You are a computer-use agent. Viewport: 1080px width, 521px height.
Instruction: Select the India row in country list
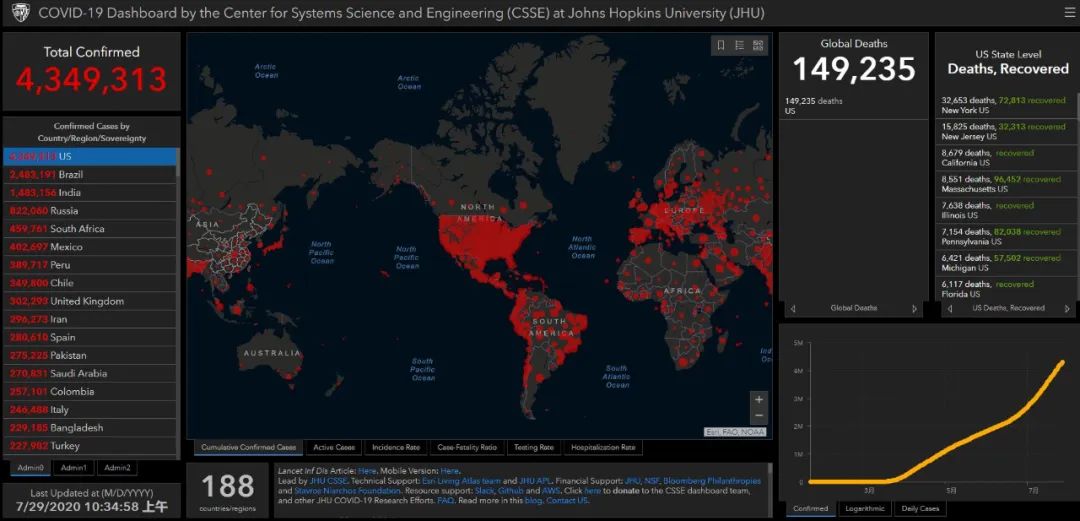[x=90, y=192]
